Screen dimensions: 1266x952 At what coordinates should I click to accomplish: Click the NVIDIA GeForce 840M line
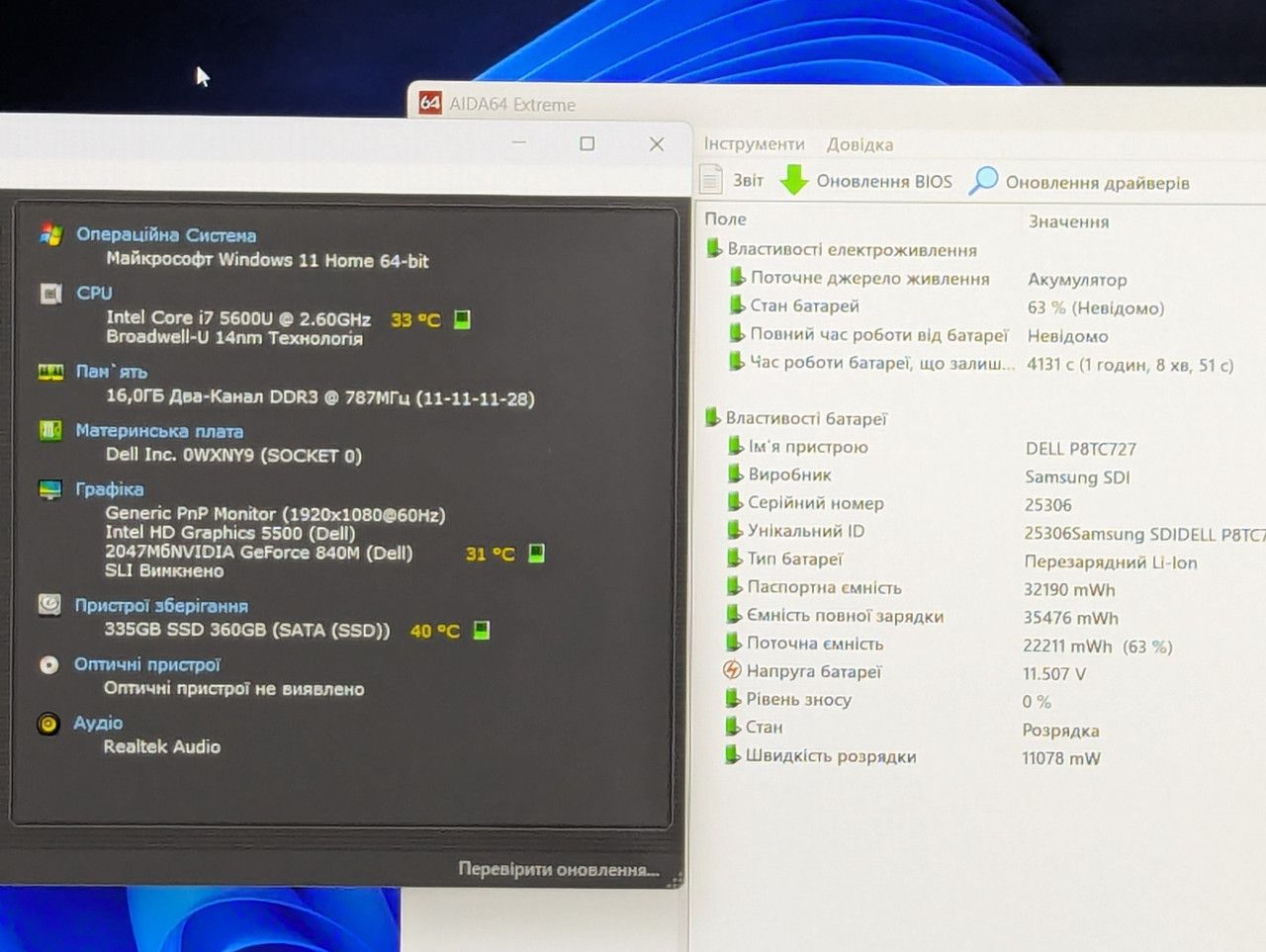(258, 552)
